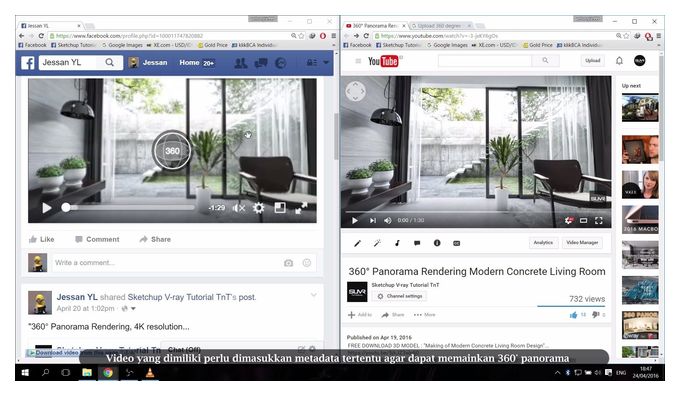Open Facebook friend requests icon
The image size is (680, 396).
(x=241, y=63)
